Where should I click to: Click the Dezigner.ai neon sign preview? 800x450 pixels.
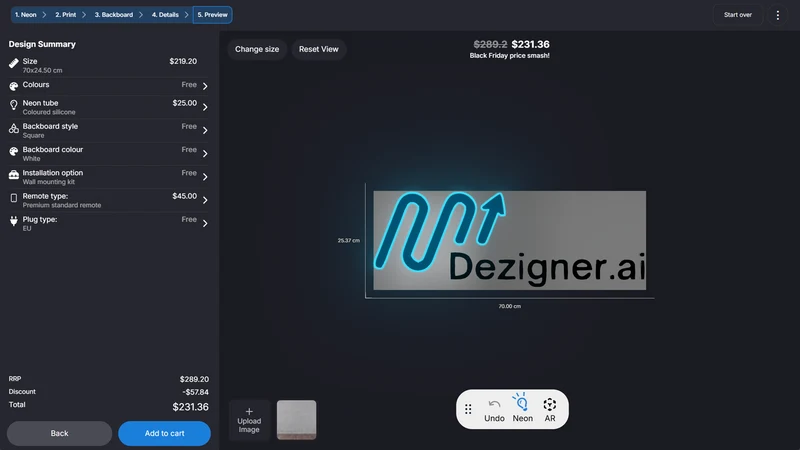coord(510,240)
